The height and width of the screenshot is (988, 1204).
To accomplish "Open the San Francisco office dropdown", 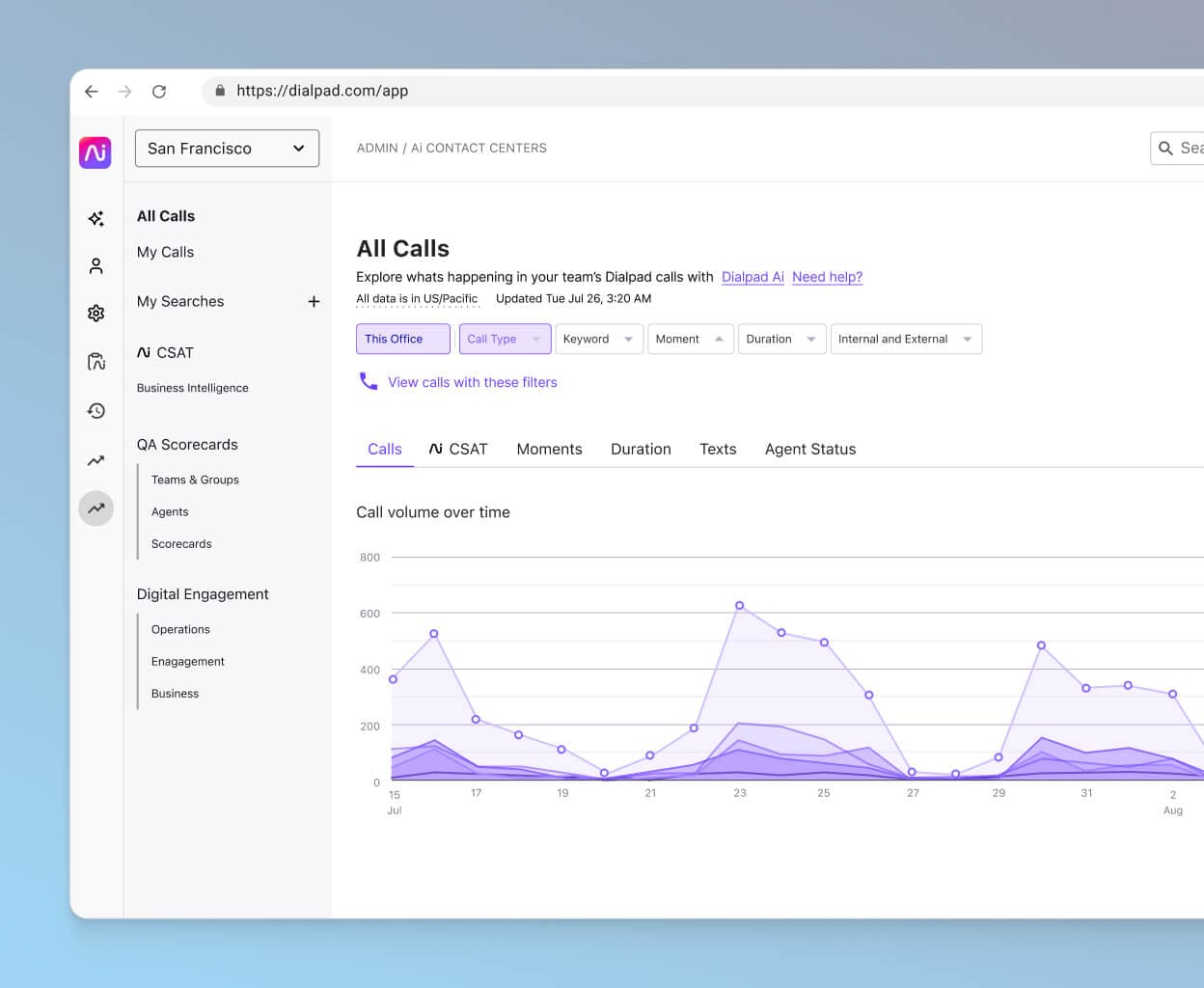I will [x=226, y=148].
